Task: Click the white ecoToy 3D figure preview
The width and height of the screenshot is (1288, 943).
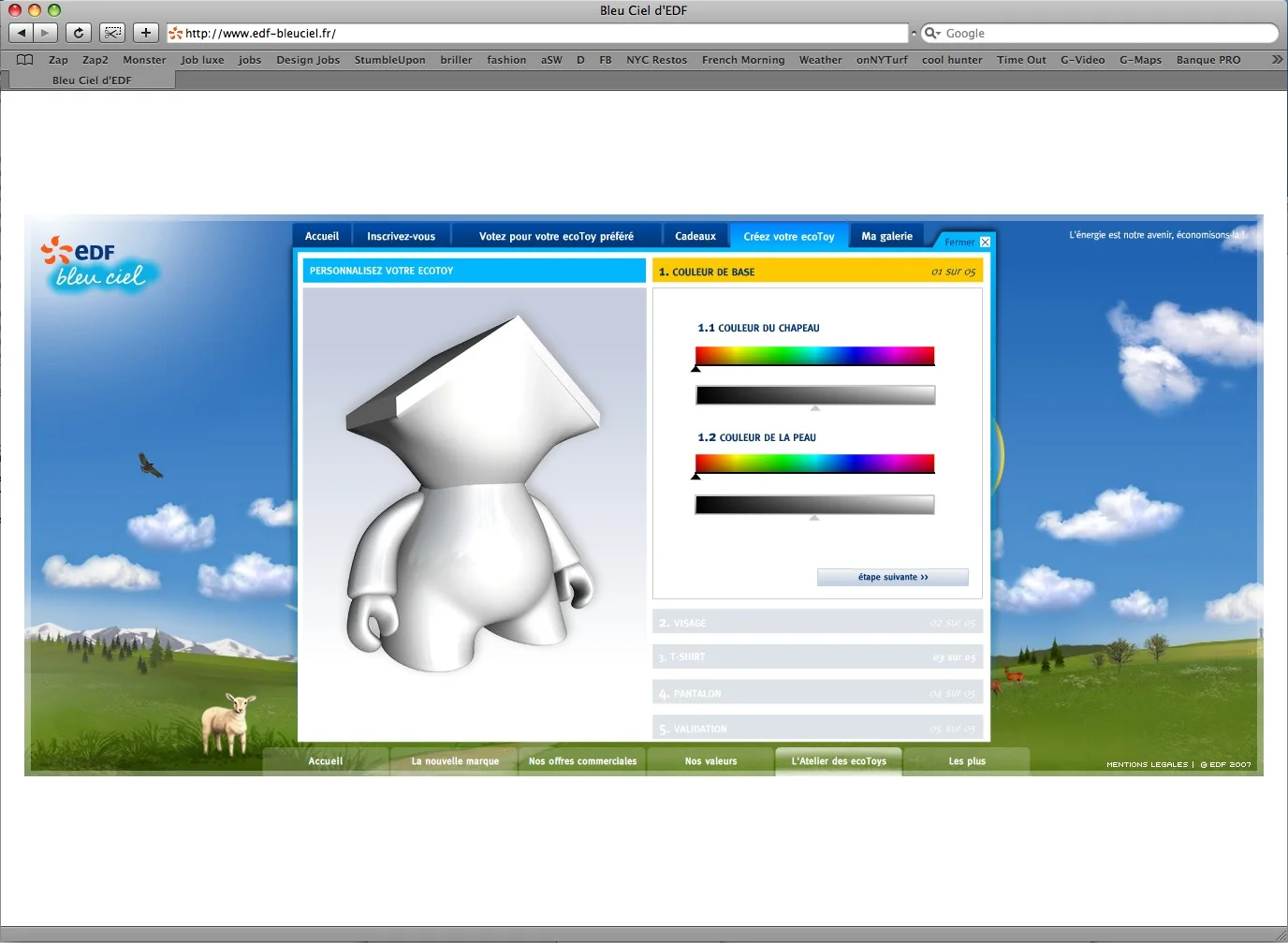Action: pyautogui.click(x=474, y=494)
